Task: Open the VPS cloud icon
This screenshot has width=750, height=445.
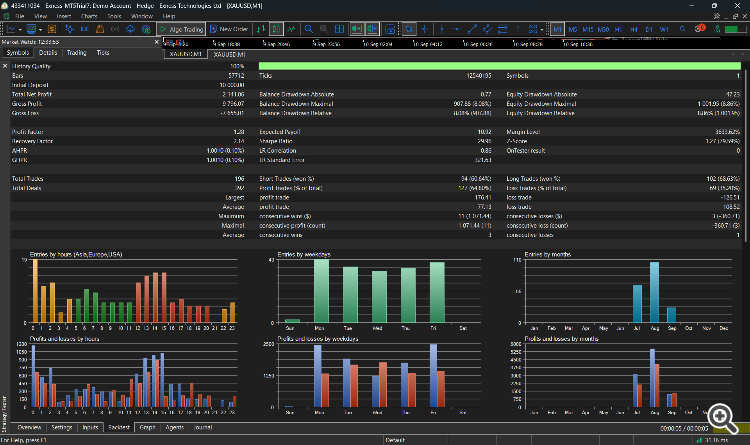Action: coord(131,29)
